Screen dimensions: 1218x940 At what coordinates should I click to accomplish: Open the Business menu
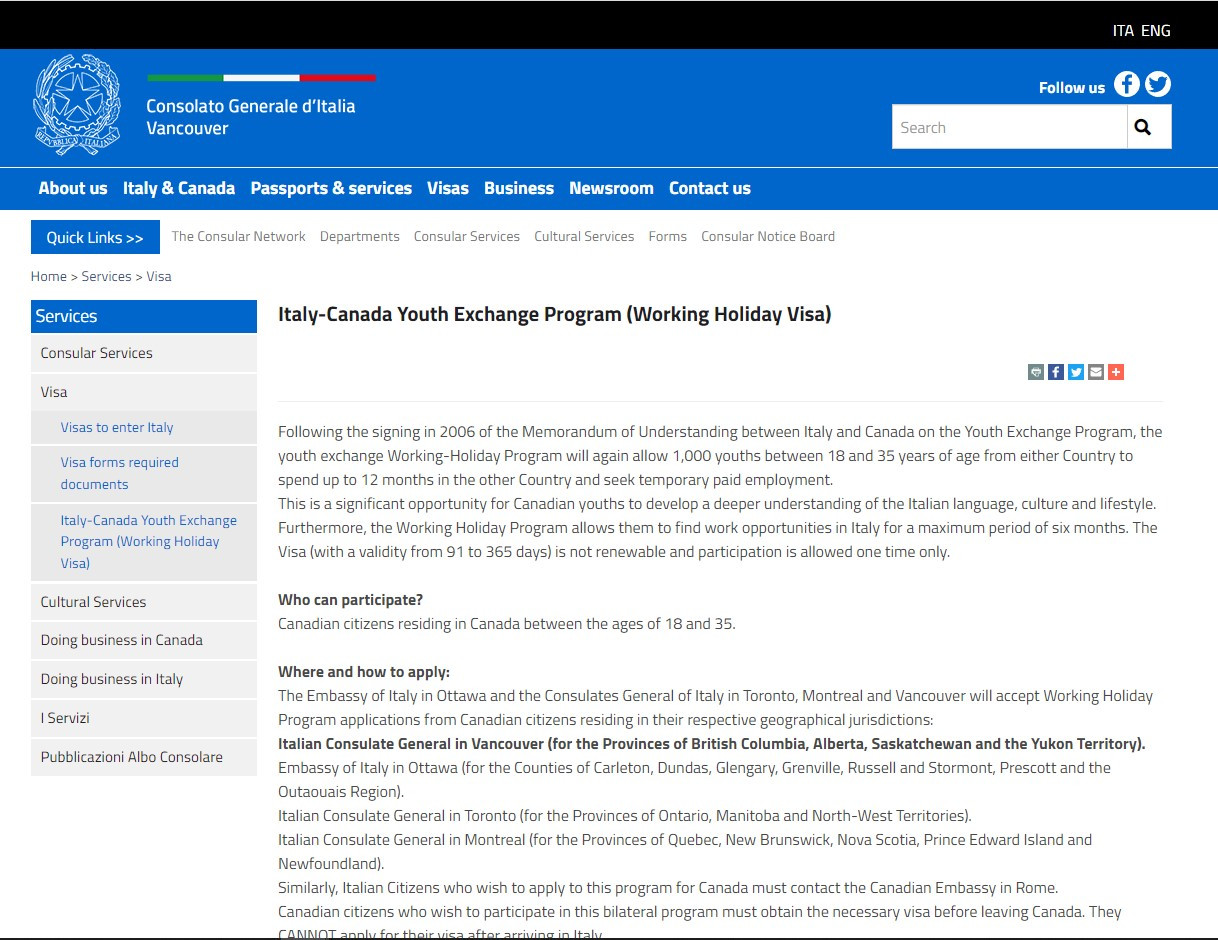pos(519,188)
